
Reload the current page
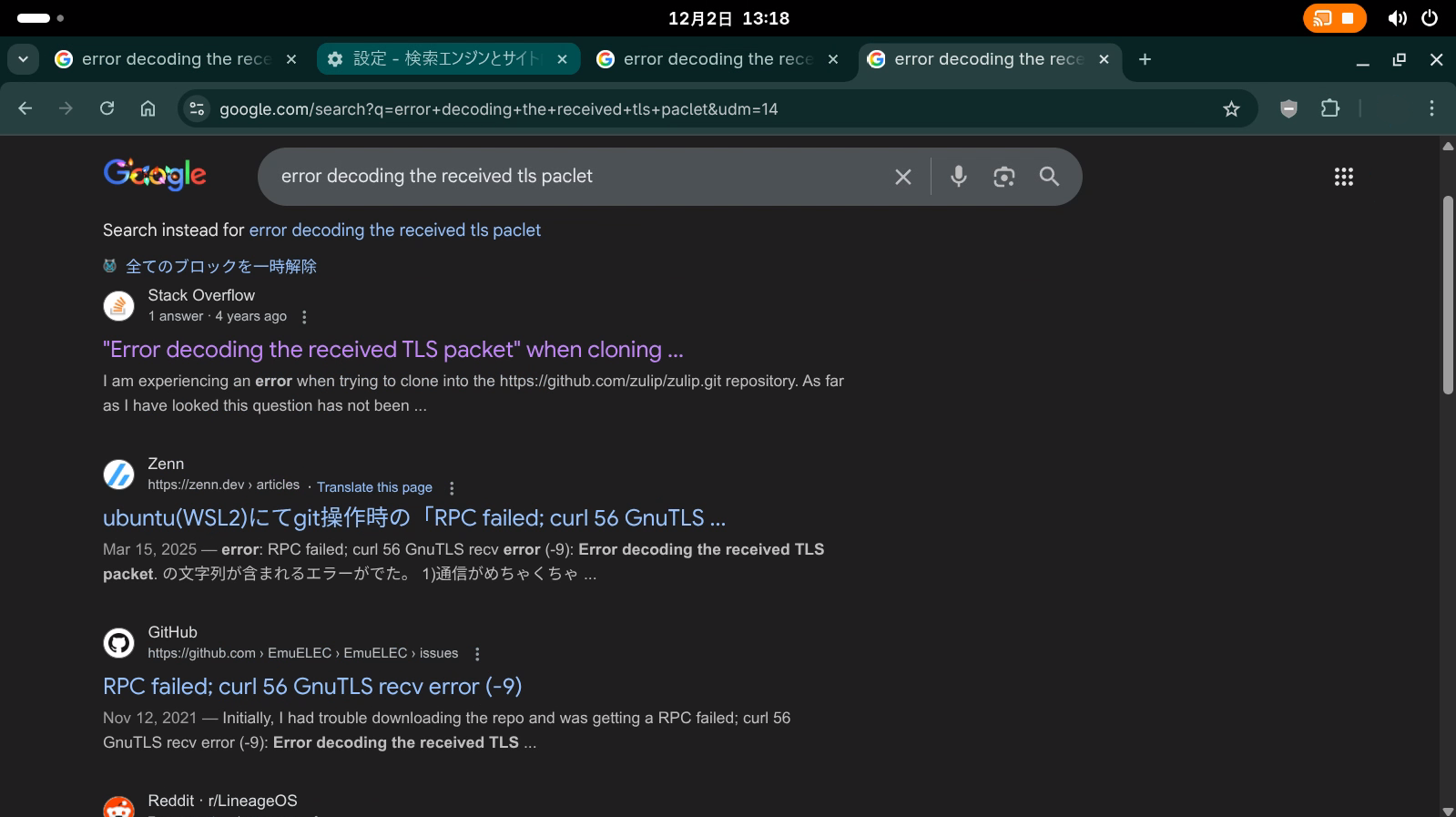107,109
